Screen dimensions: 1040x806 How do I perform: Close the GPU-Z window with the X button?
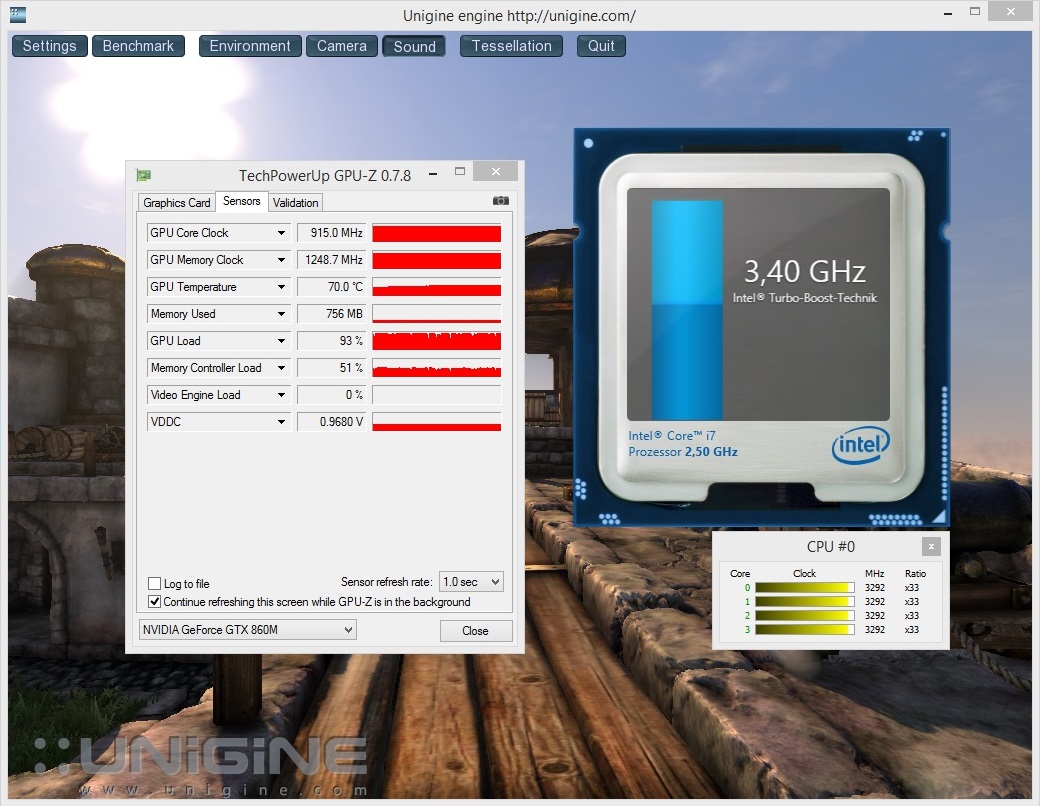pyautogui.click(x=495, y=172)
